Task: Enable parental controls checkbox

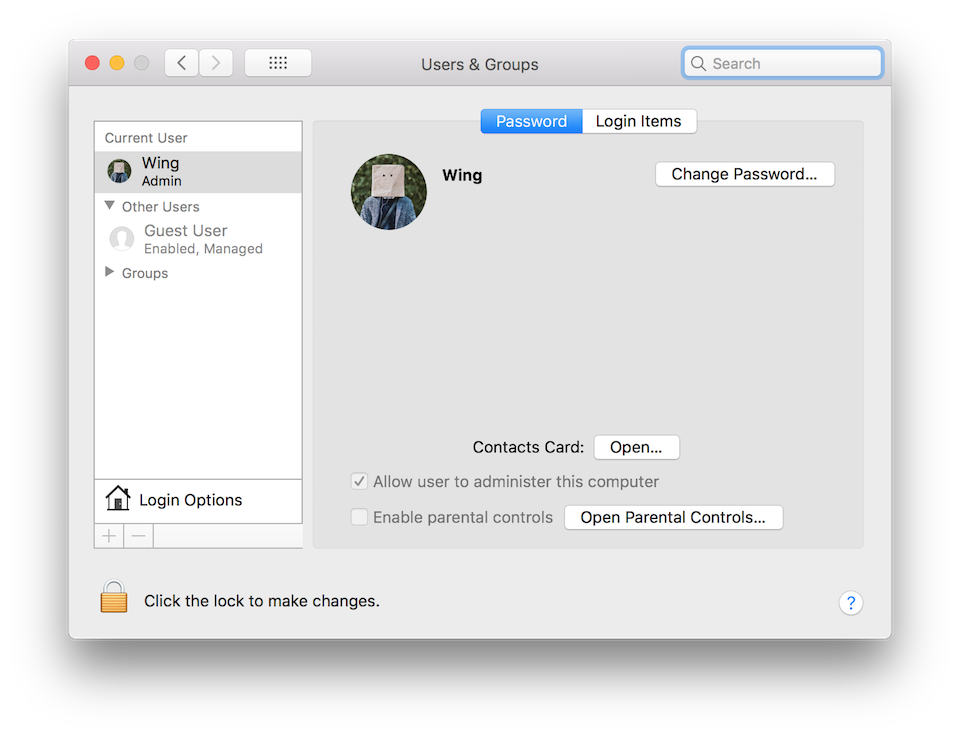Action: (x=359, y=517)
